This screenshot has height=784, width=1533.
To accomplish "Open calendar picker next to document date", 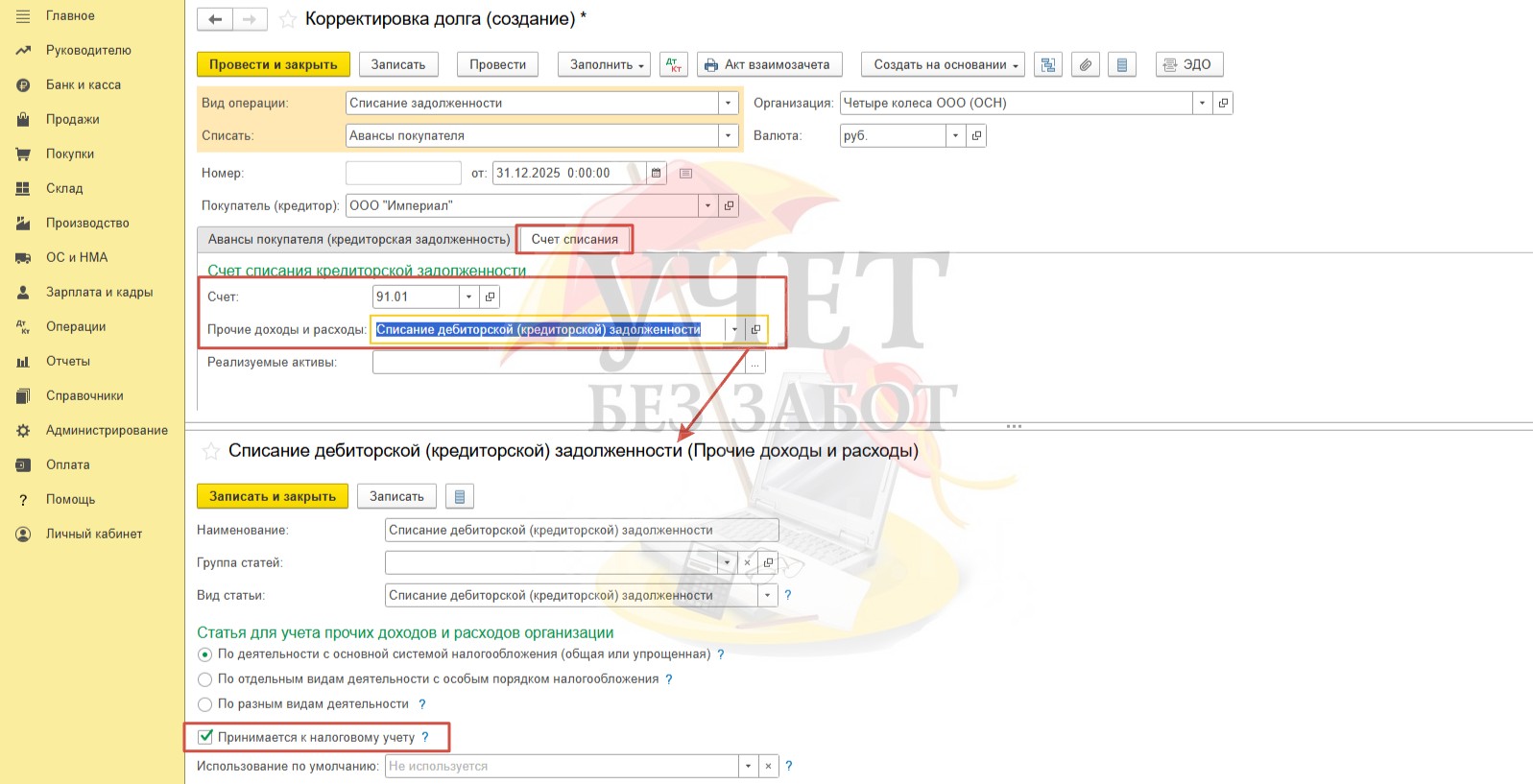I will click(657, 173).
